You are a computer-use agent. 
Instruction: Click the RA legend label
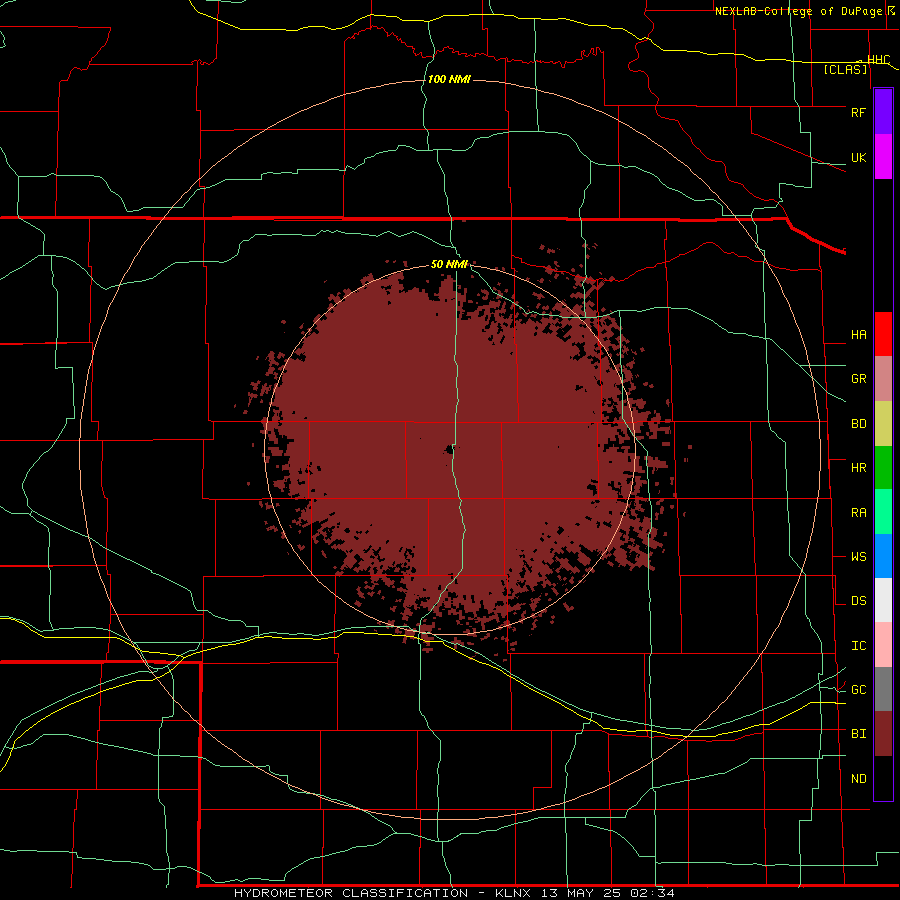coord(858,513)
